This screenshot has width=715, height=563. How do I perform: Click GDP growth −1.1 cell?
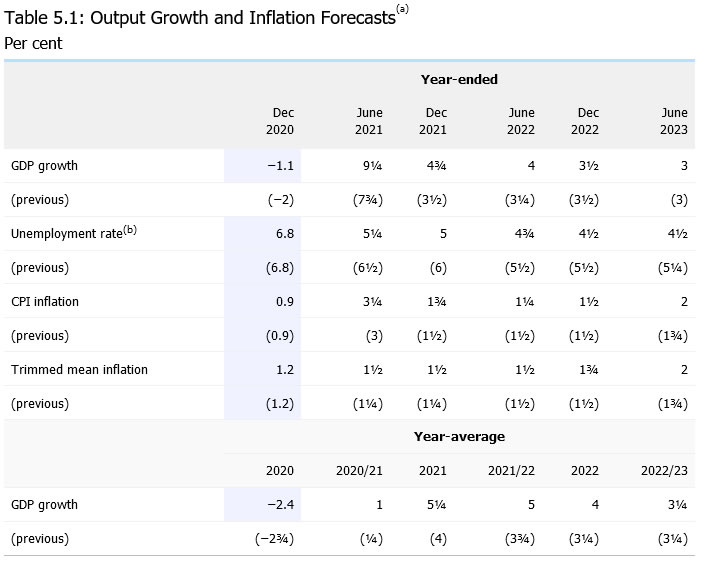(x=280, y=165)
